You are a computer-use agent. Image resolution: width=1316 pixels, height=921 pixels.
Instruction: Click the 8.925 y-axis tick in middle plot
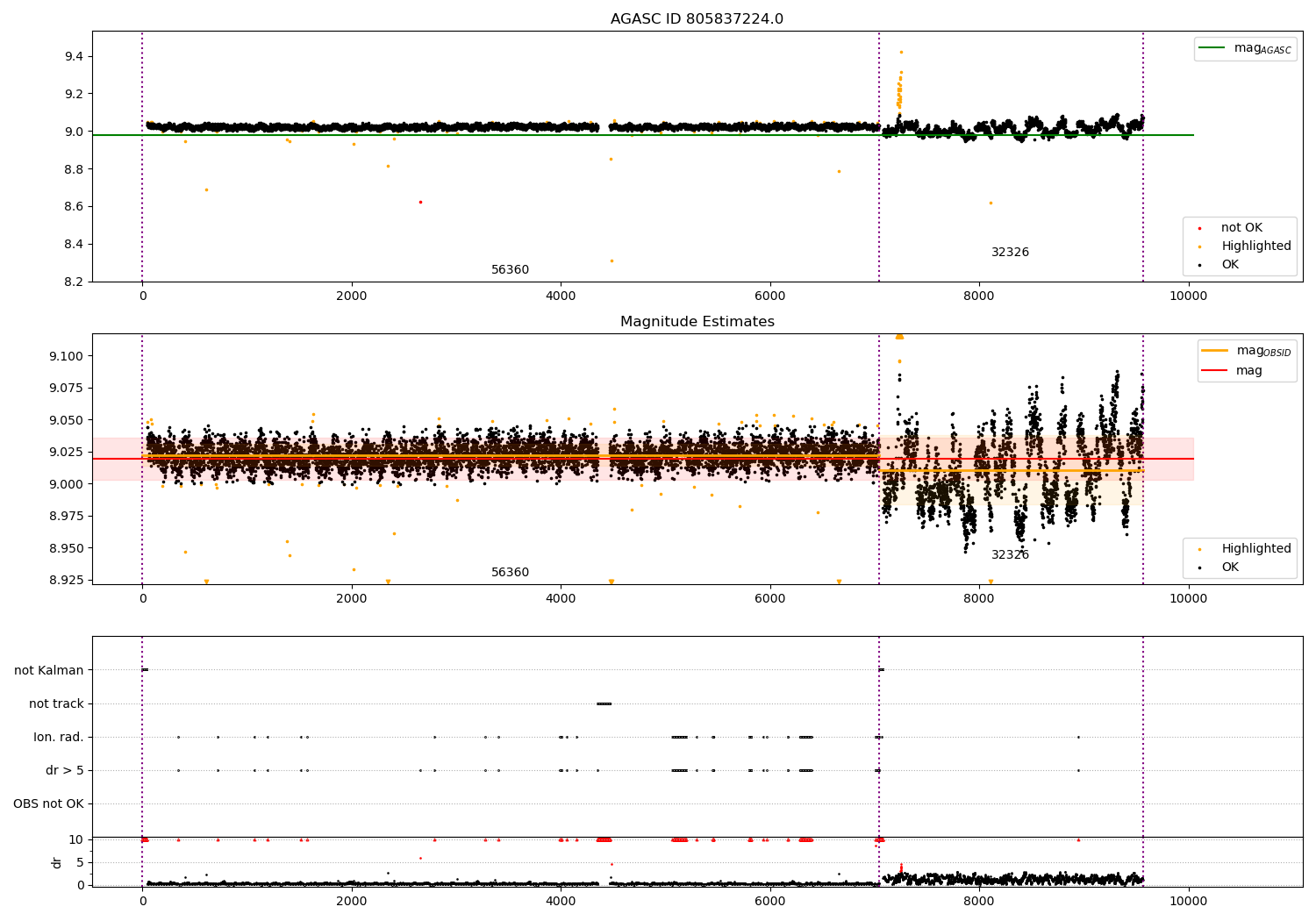66,581
